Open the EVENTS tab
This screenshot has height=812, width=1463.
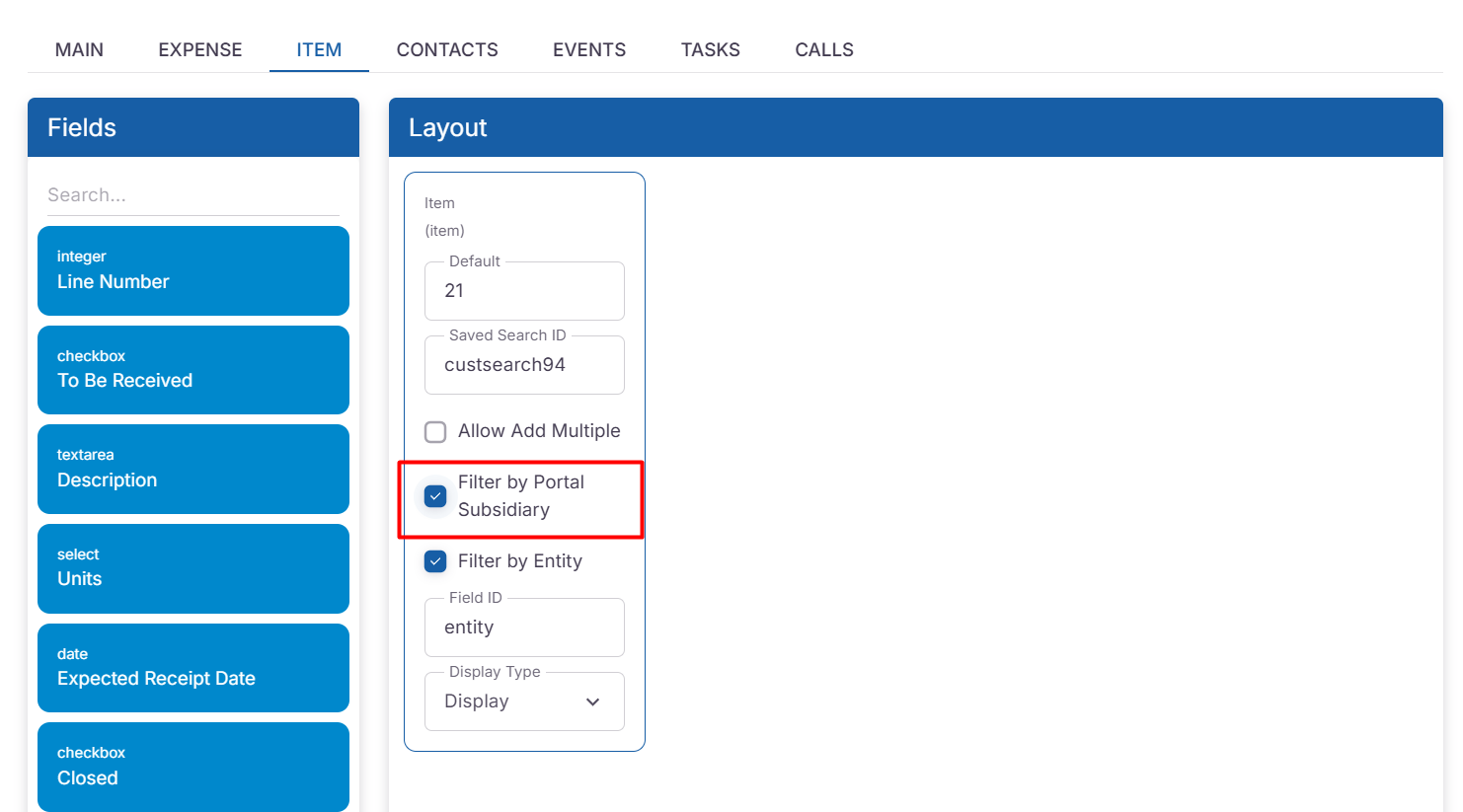[x=589, y=49]
